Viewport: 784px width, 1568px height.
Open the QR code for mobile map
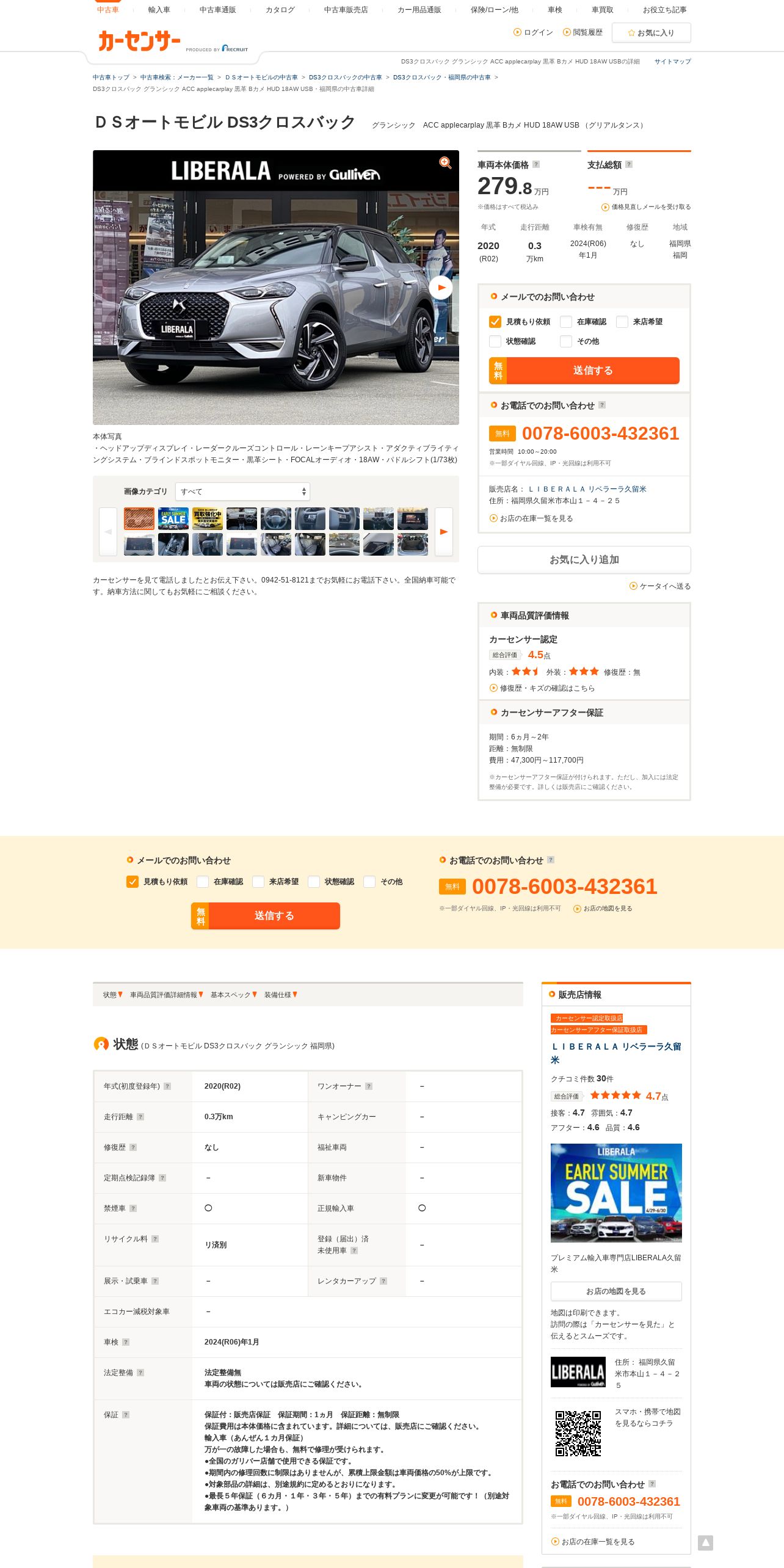(x=578, y=1433)
